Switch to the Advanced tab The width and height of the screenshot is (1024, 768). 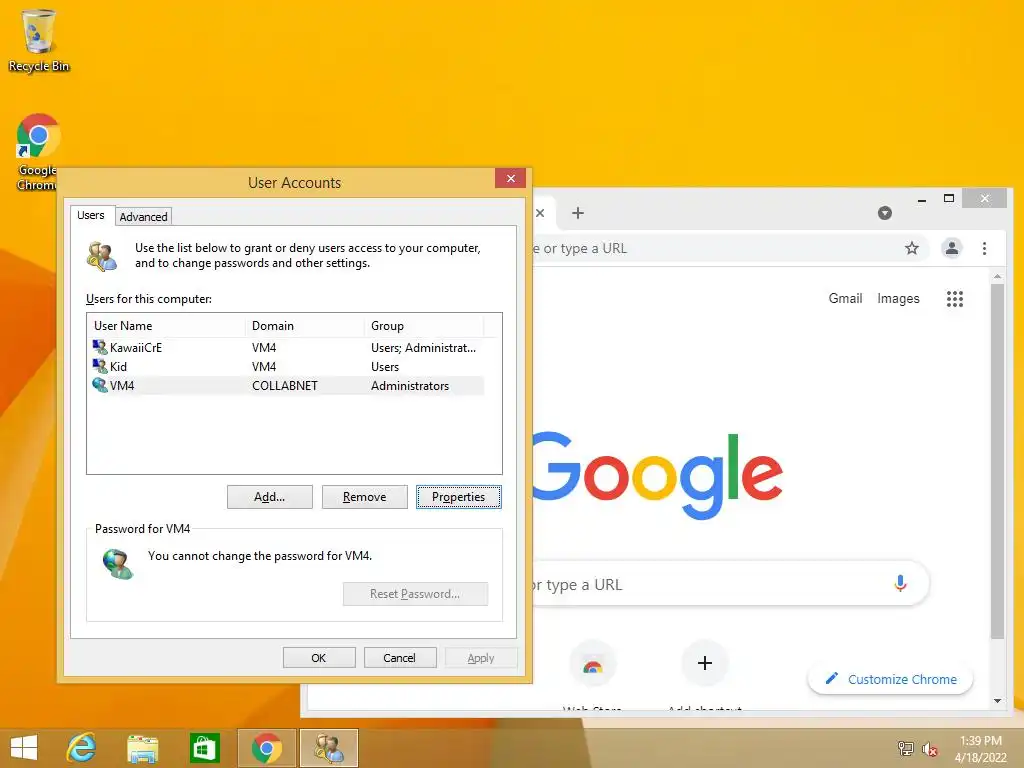point(143,217)
